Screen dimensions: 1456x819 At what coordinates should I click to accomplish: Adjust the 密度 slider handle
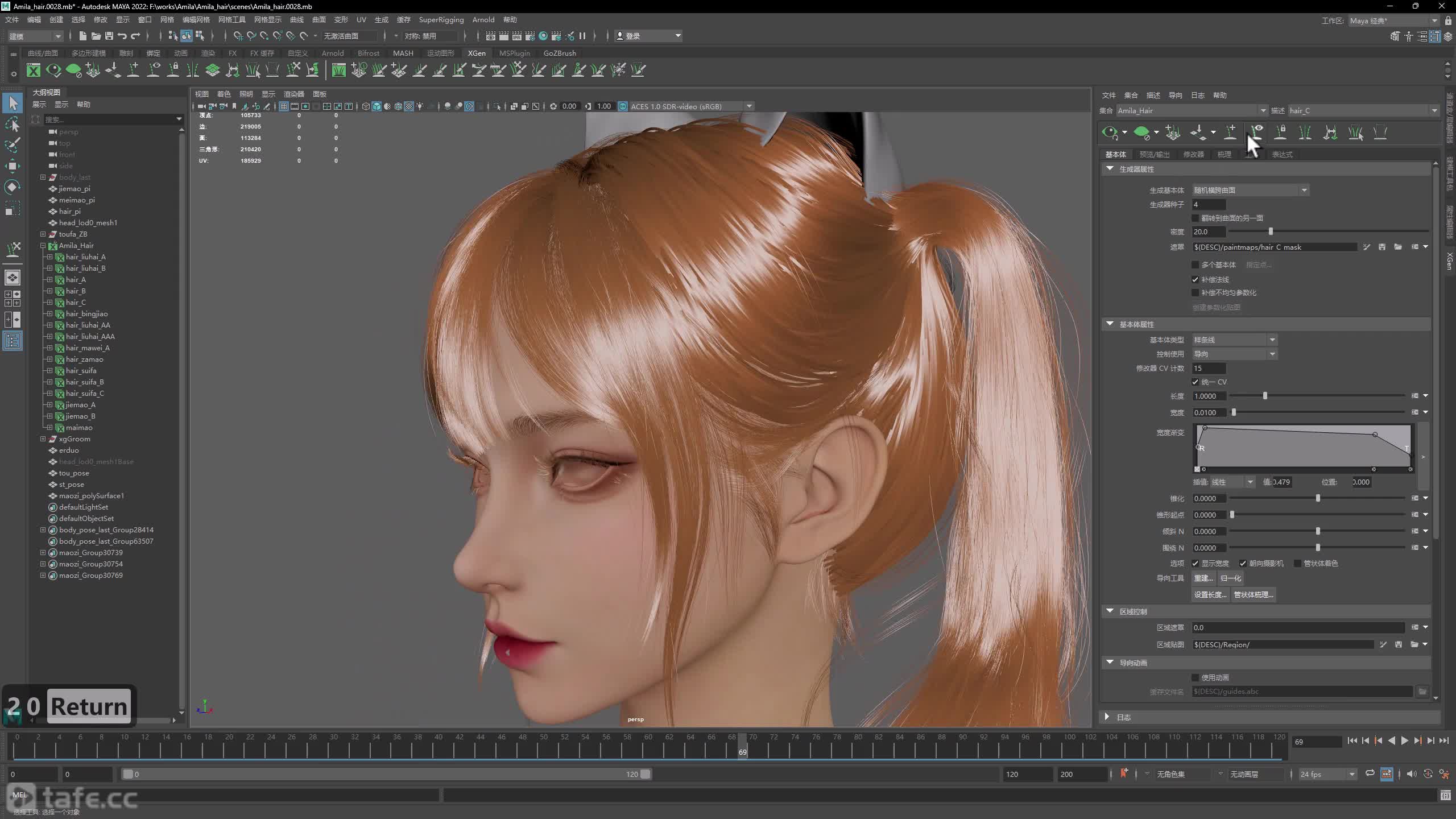pyautogui.click(x=1271, y=231)
